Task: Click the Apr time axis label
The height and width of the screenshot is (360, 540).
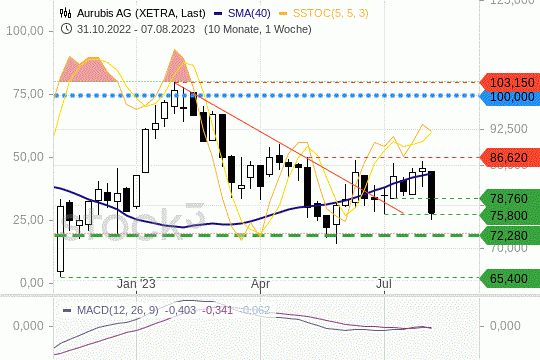Action: (260, 284)
